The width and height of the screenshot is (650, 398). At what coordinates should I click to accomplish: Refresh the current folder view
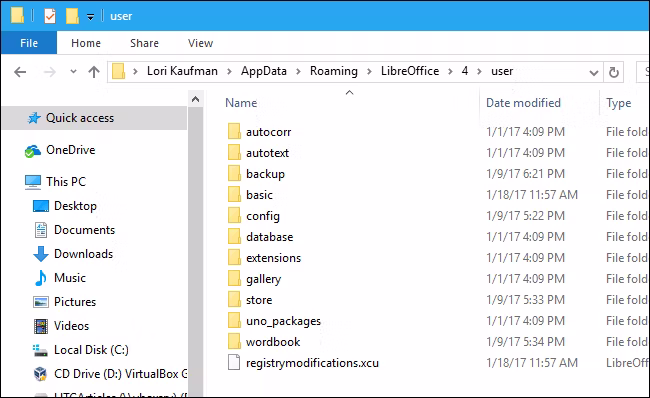pos(614,73)
